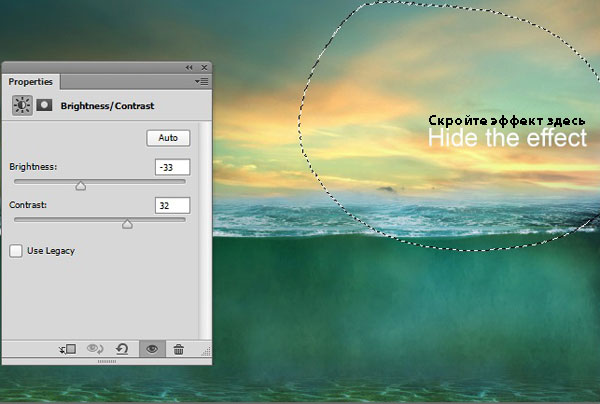Click the Brightness/Contrast title text
600x404 pixels.
pyautogui.click(x=107, y=106)
